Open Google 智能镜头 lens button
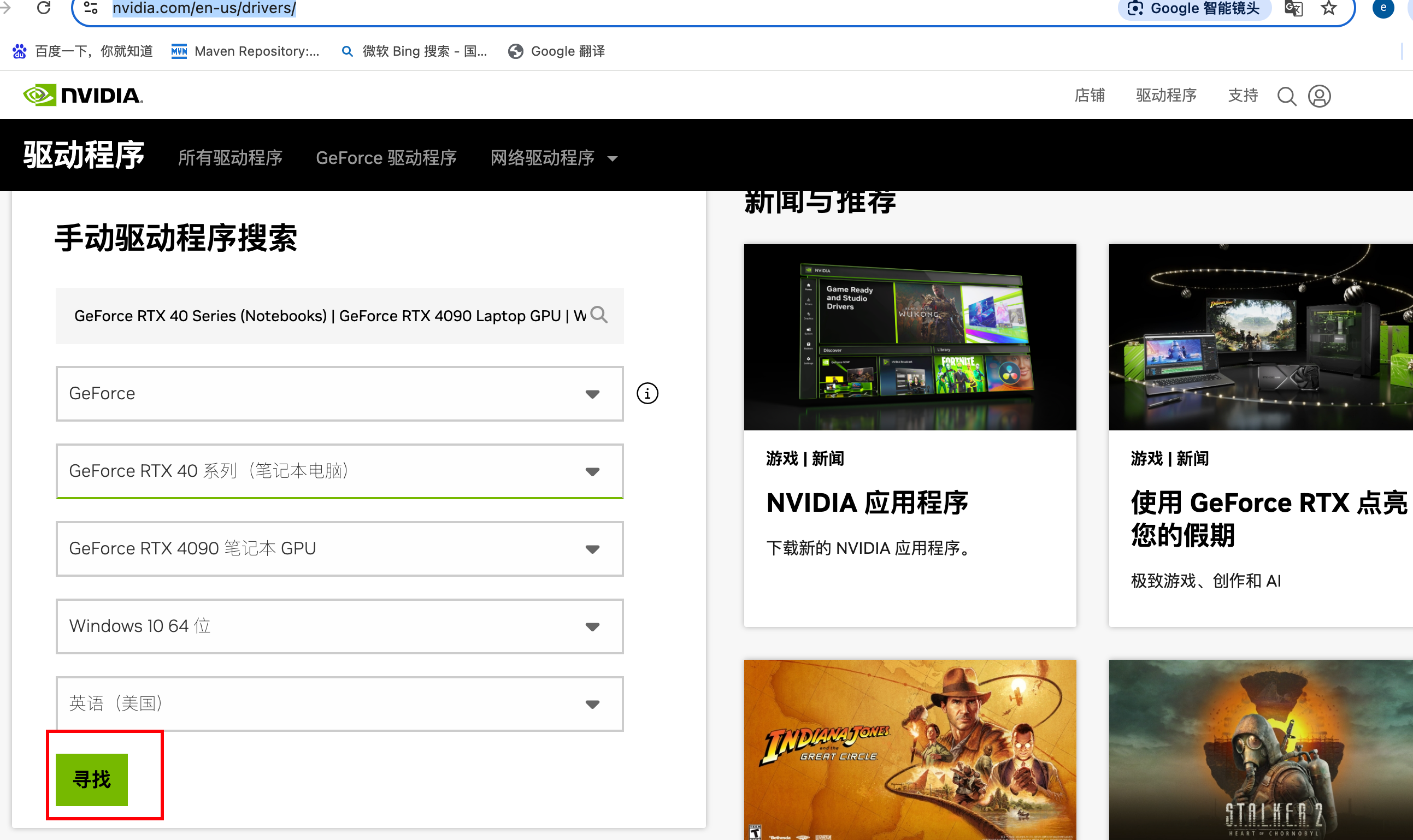Viewport: 1413px width, 840px height. click(1194, 8)
